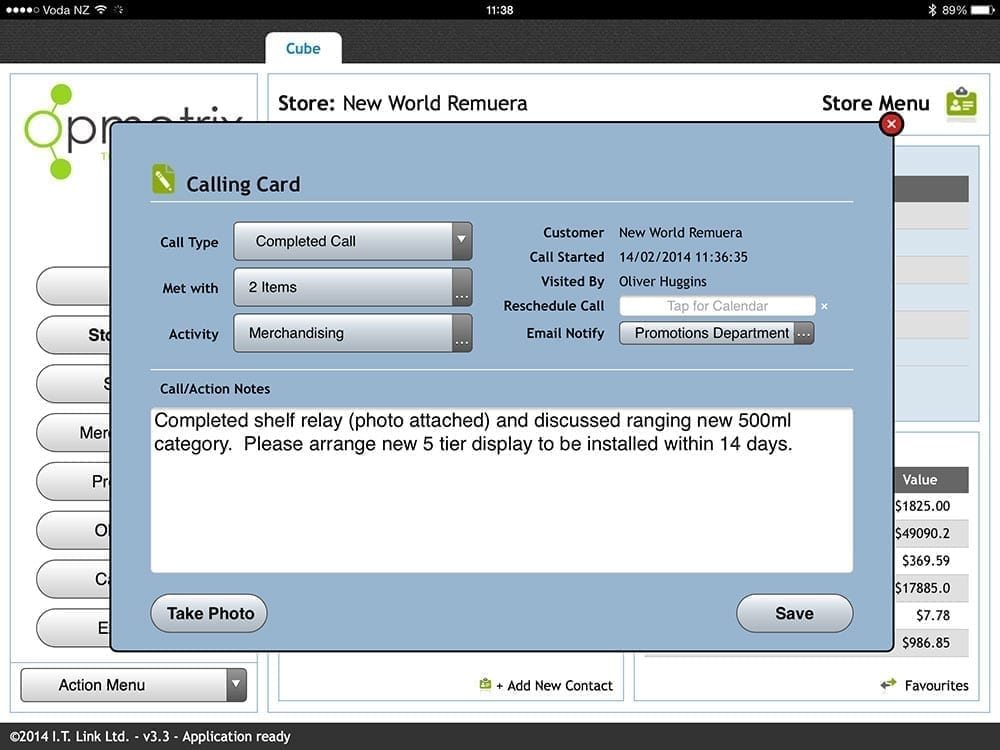Select the $986.85 value cell
Viewport: 1000px width, 750px height.
(x=925, y=643)
